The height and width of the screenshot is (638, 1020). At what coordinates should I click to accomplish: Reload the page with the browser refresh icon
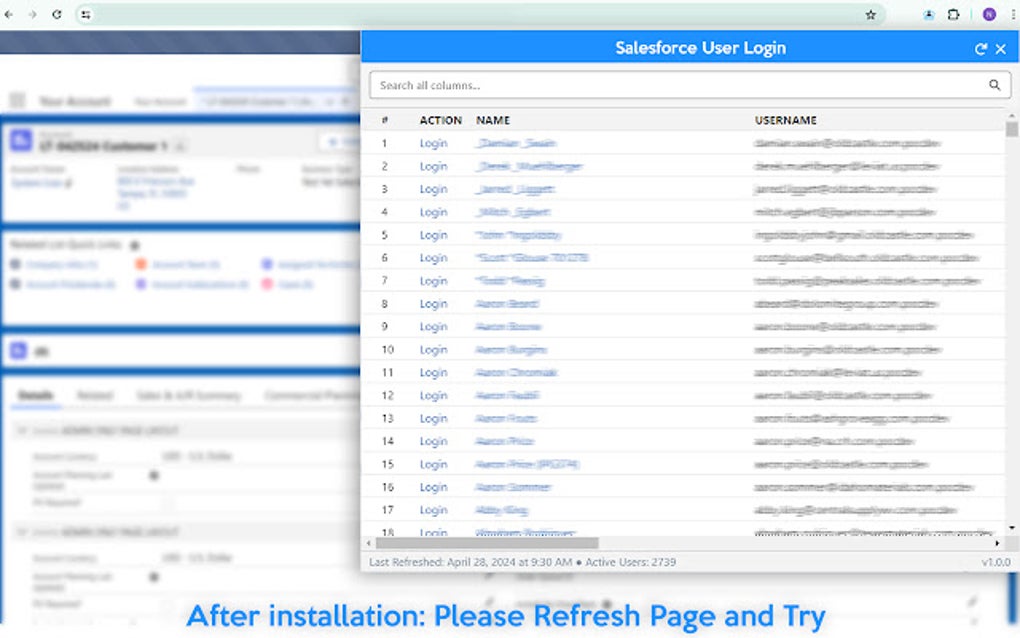56,14
